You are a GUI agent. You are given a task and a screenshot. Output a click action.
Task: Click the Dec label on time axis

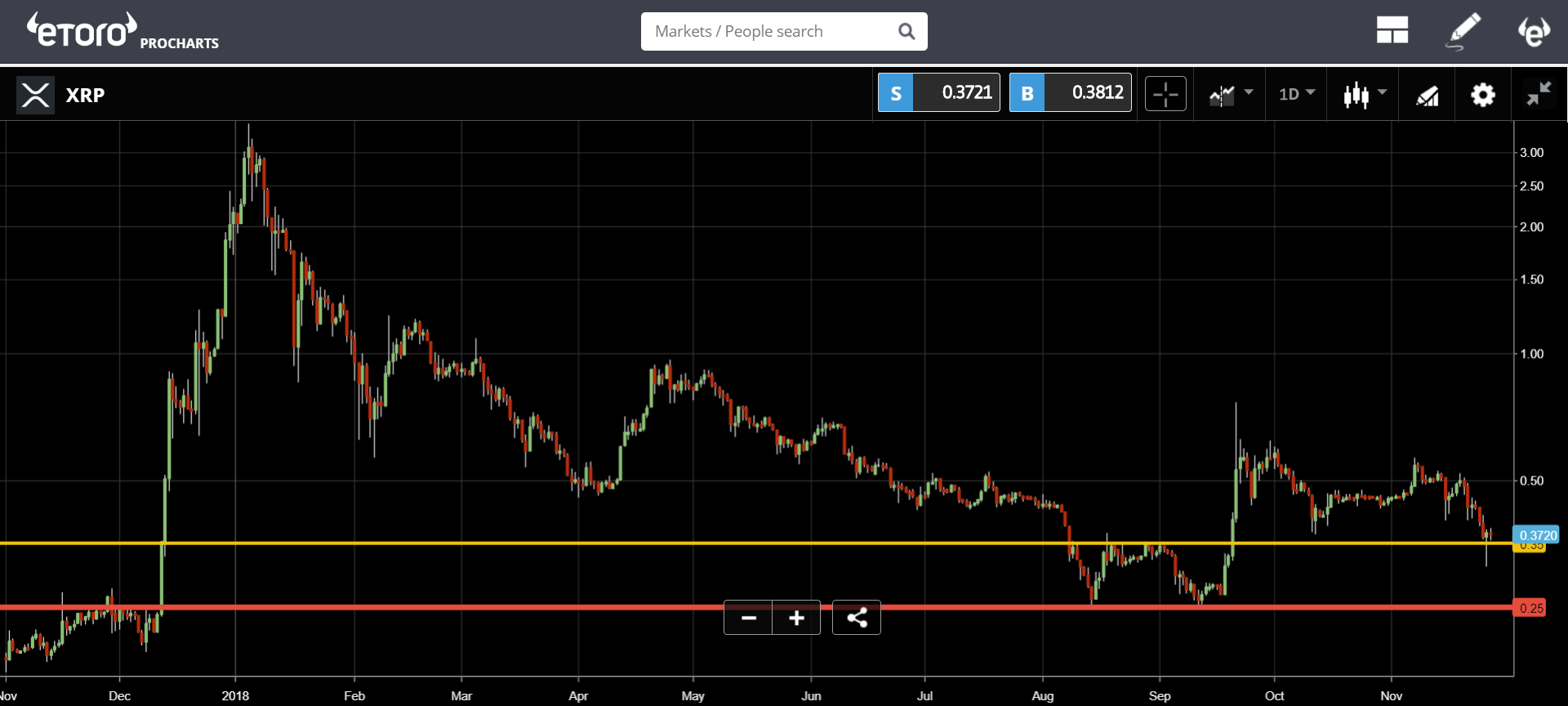coord(119,695)
